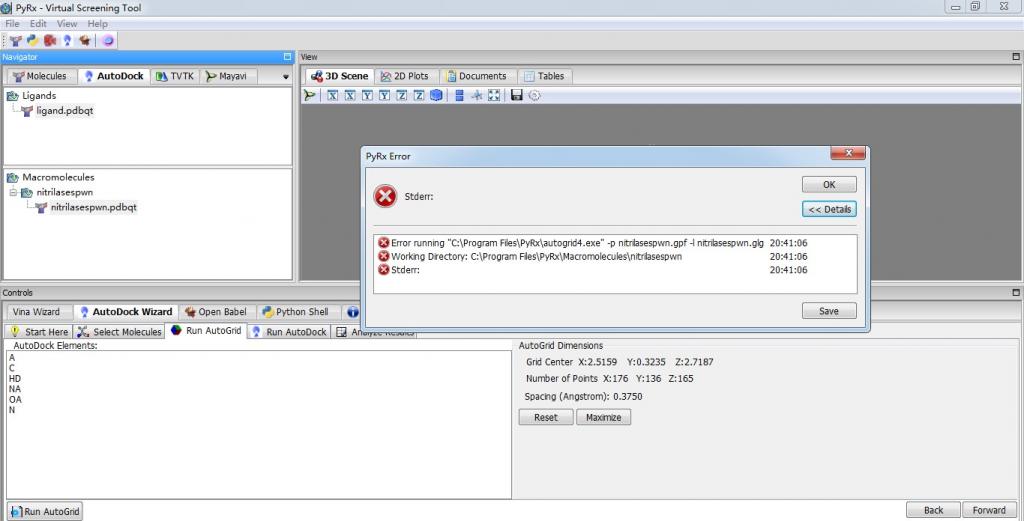Go to the Select Molecules step

(x=120, y=332)
